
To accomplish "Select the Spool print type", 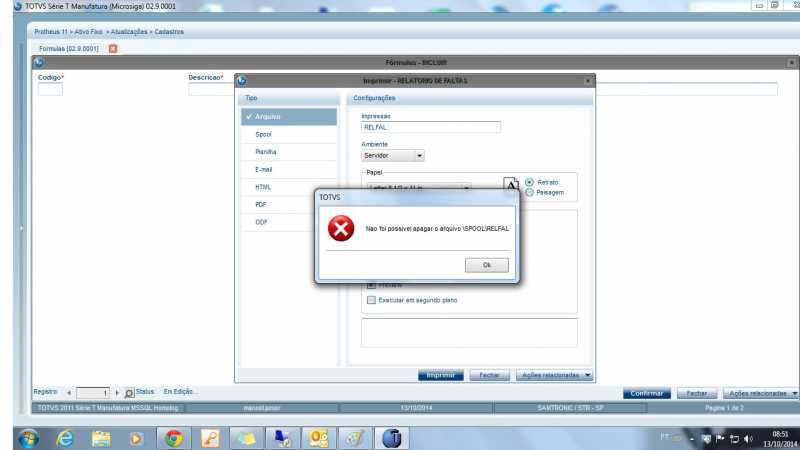I will click(x=289, y=134).
